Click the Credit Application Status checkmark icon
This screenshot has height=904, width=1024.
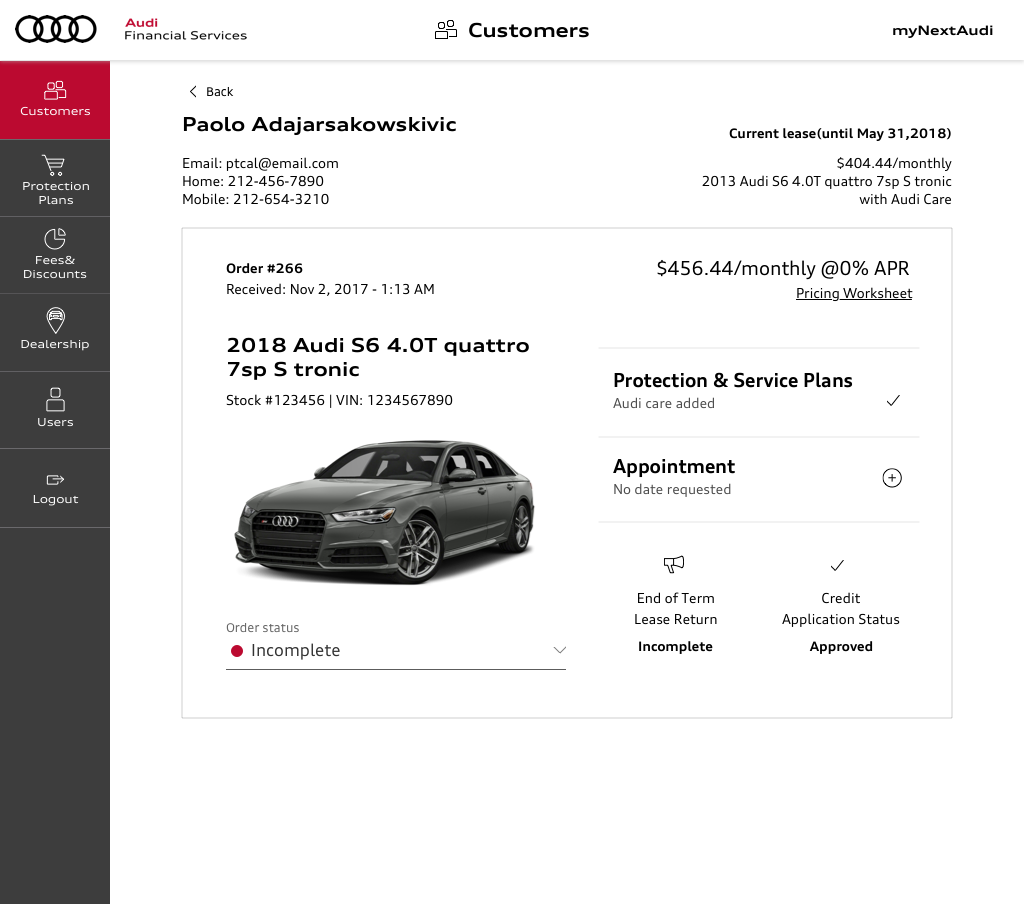click(837, 565)
